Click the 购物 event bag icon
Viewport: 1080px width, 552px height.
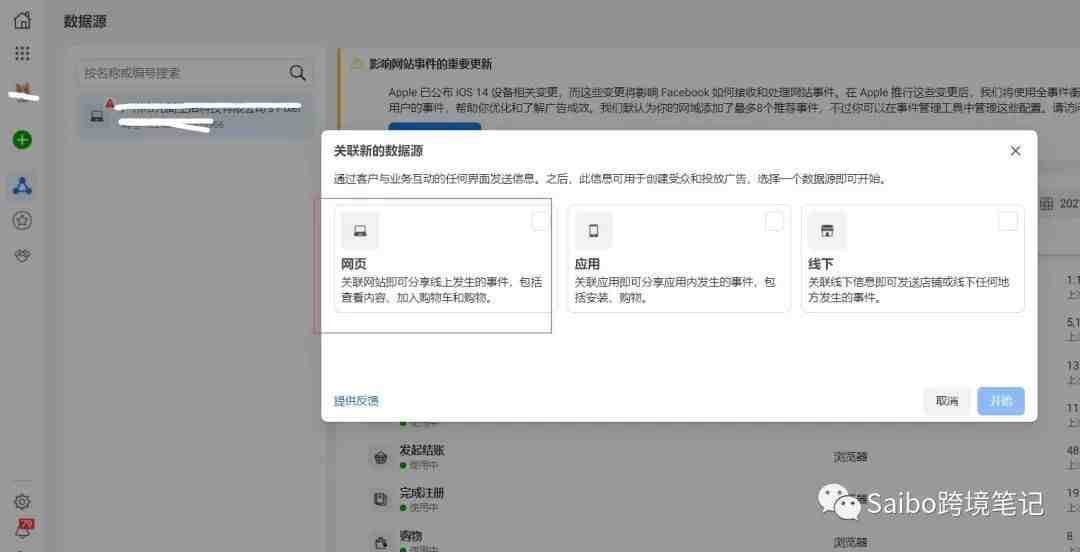pyautogui.click(x=380, y=542)
